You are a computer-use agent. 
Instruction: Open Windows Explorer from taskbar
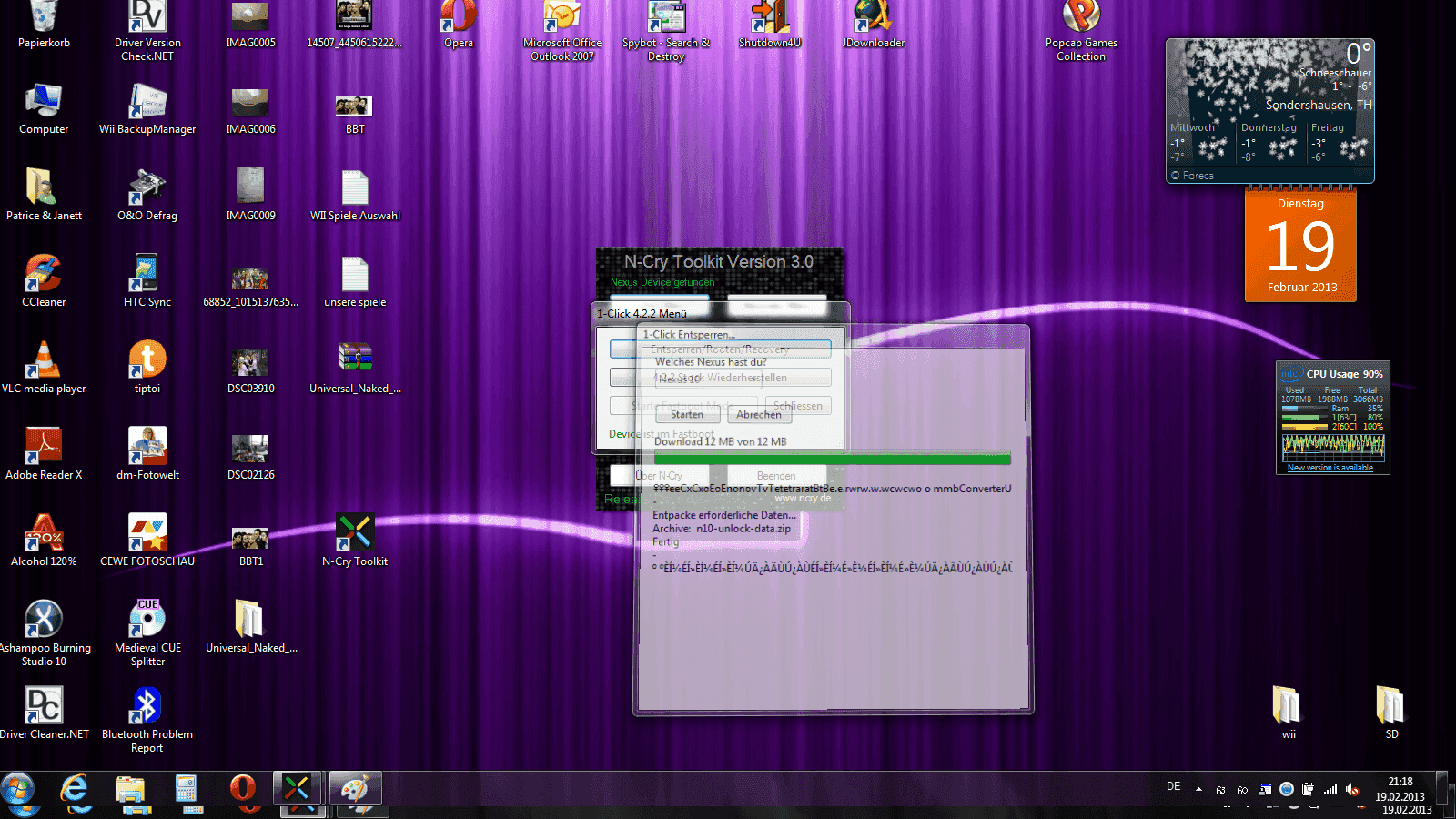click(130, 789)
